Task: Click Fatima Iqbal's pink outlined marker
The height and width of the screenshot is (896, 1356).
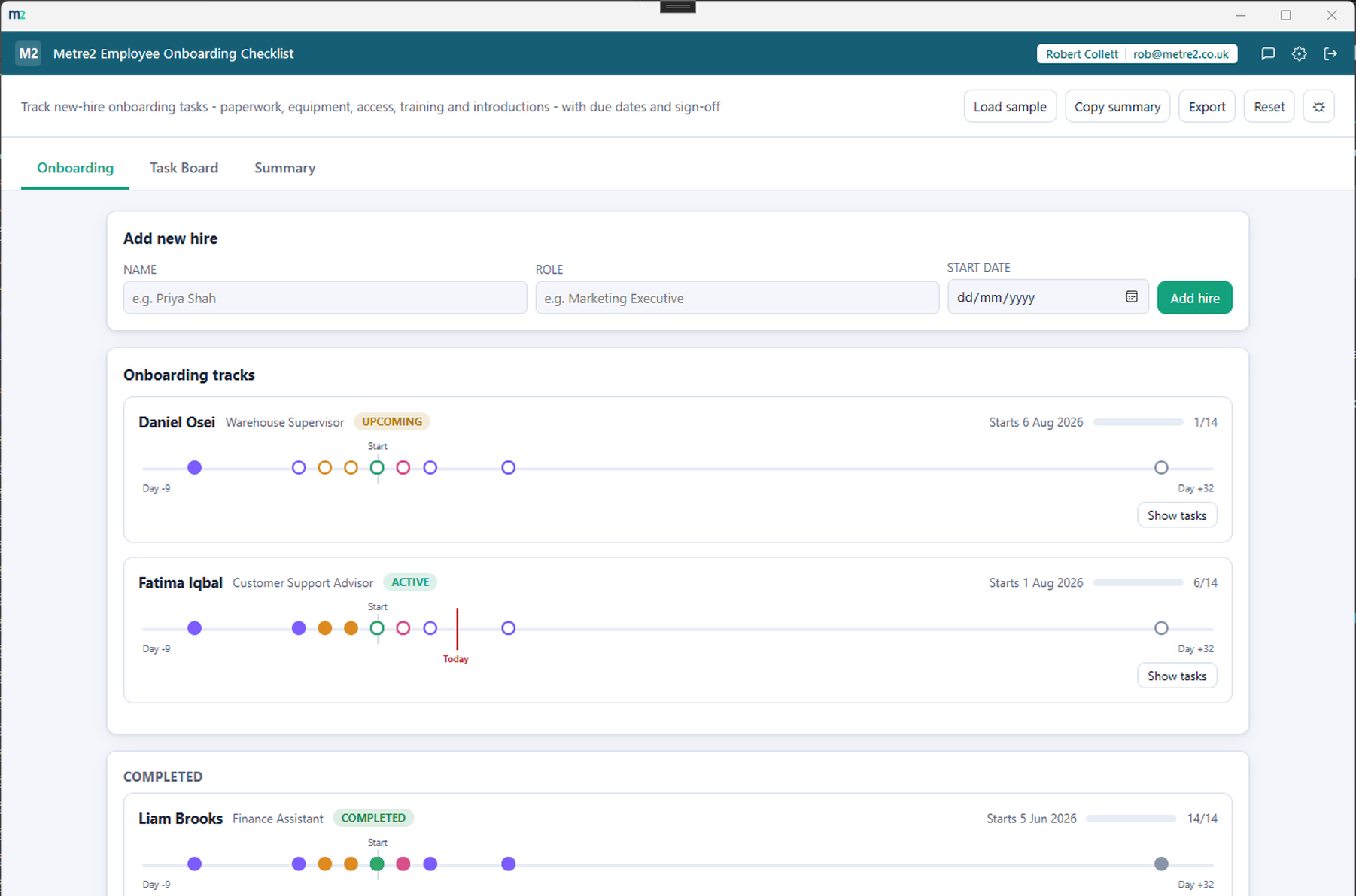Action: (403, 628)
